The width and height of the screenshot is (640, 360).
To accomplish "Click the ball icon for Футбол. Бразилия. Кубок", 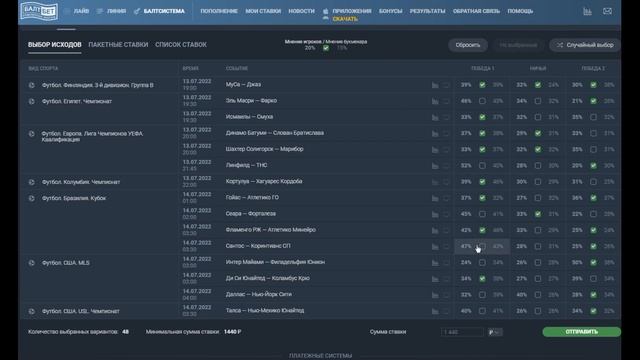I will (x=31, y=198).
